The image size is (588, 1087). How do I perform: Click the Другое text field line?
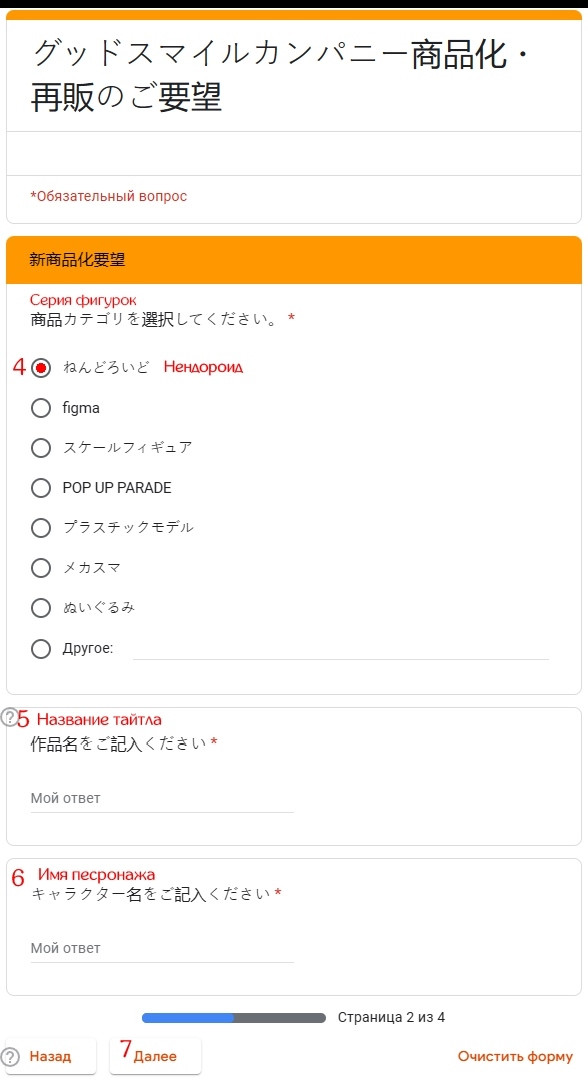click(x=340, y=650)
